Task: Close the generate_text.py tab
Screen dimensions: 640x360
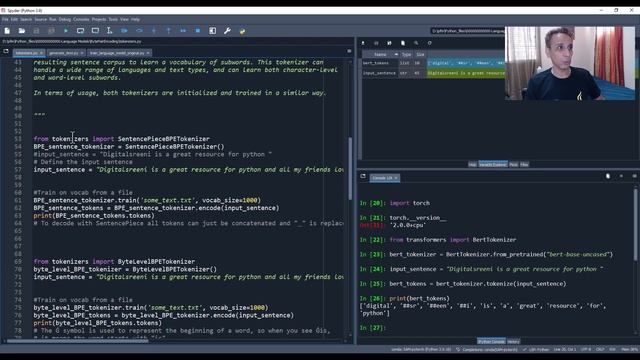Action: (x=82, y=53)
